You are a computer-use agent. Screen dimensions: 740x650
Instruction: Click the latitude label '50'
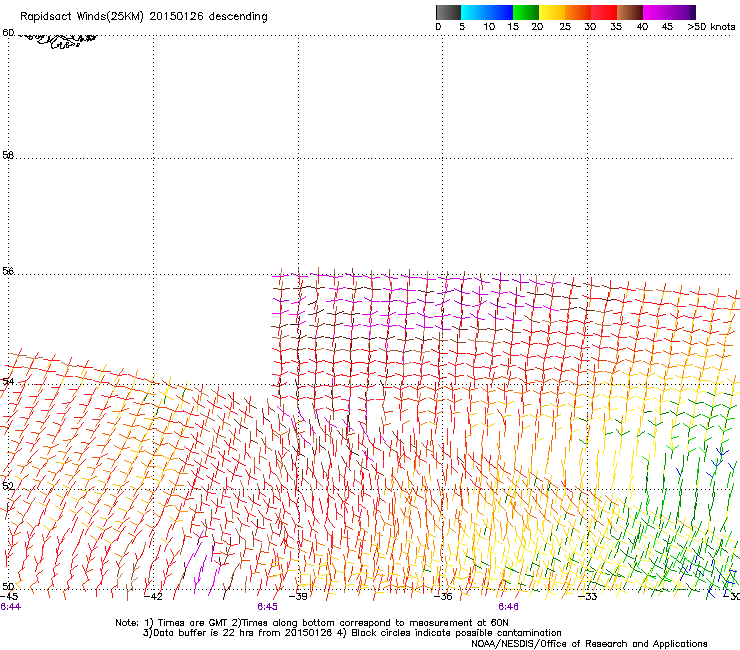coord(8,586)
